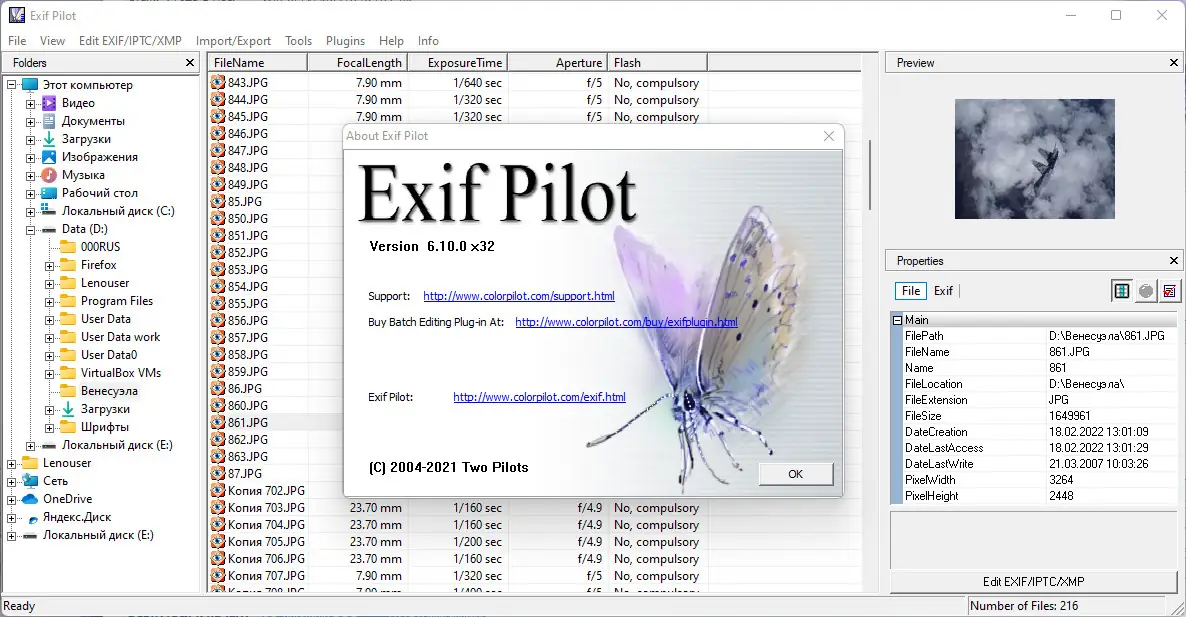1186x617 pixels.
Task: Click the file icon next to 850.JPG
Action: point(218,219)
